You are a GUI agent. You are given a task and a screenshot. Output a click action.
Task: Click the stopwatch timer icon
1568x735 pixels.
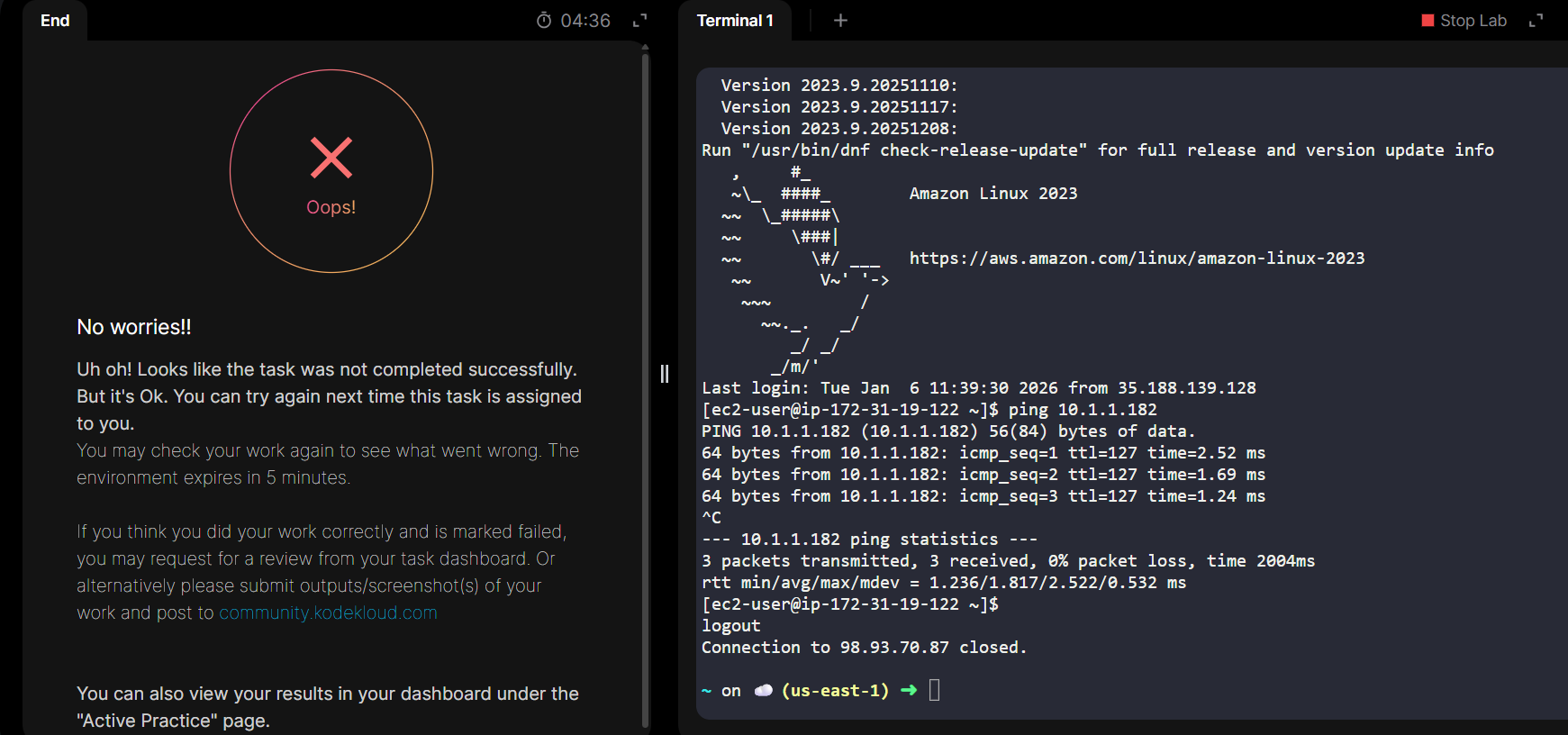point(544,21)
